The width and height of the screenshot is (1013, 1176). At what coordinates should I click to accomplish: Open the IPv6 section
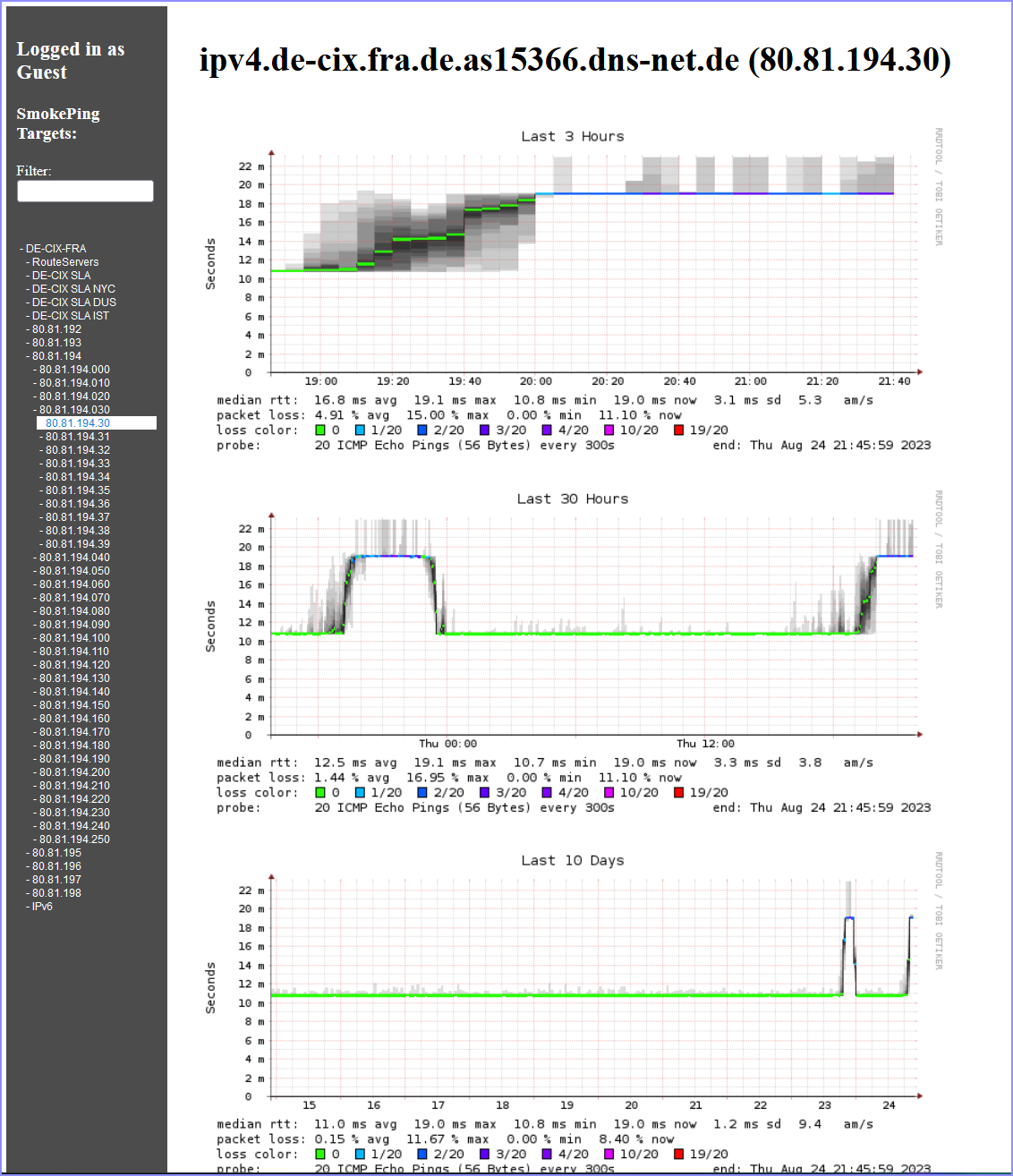pyautogui.click(x=42, y=907)
